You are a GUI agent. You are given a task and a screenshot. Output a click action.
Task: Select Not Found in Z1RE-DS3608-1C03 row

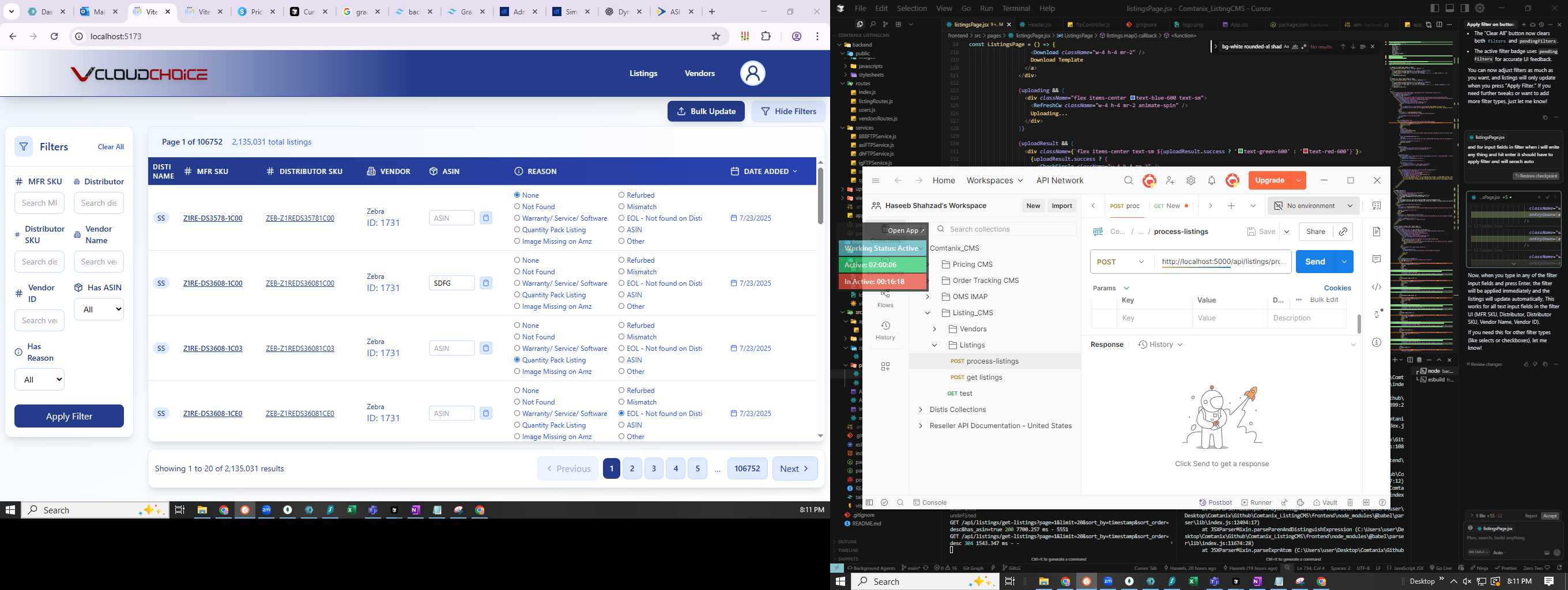coord(517,337)
